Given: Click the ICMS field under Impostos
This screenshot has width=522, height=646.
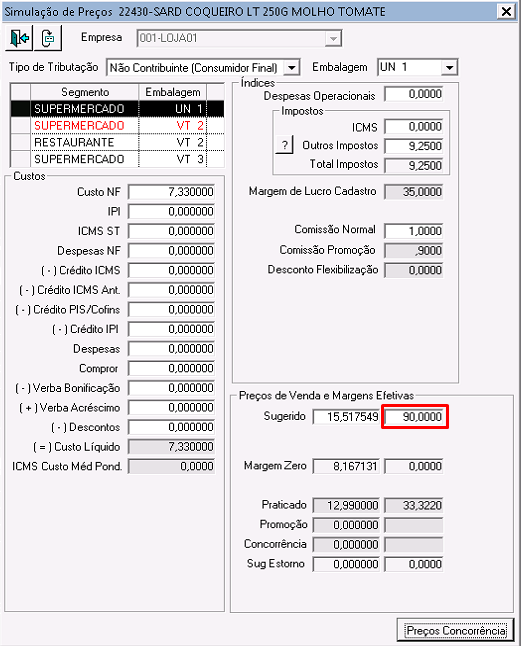Looking at the screenshot, I should 414,127.
